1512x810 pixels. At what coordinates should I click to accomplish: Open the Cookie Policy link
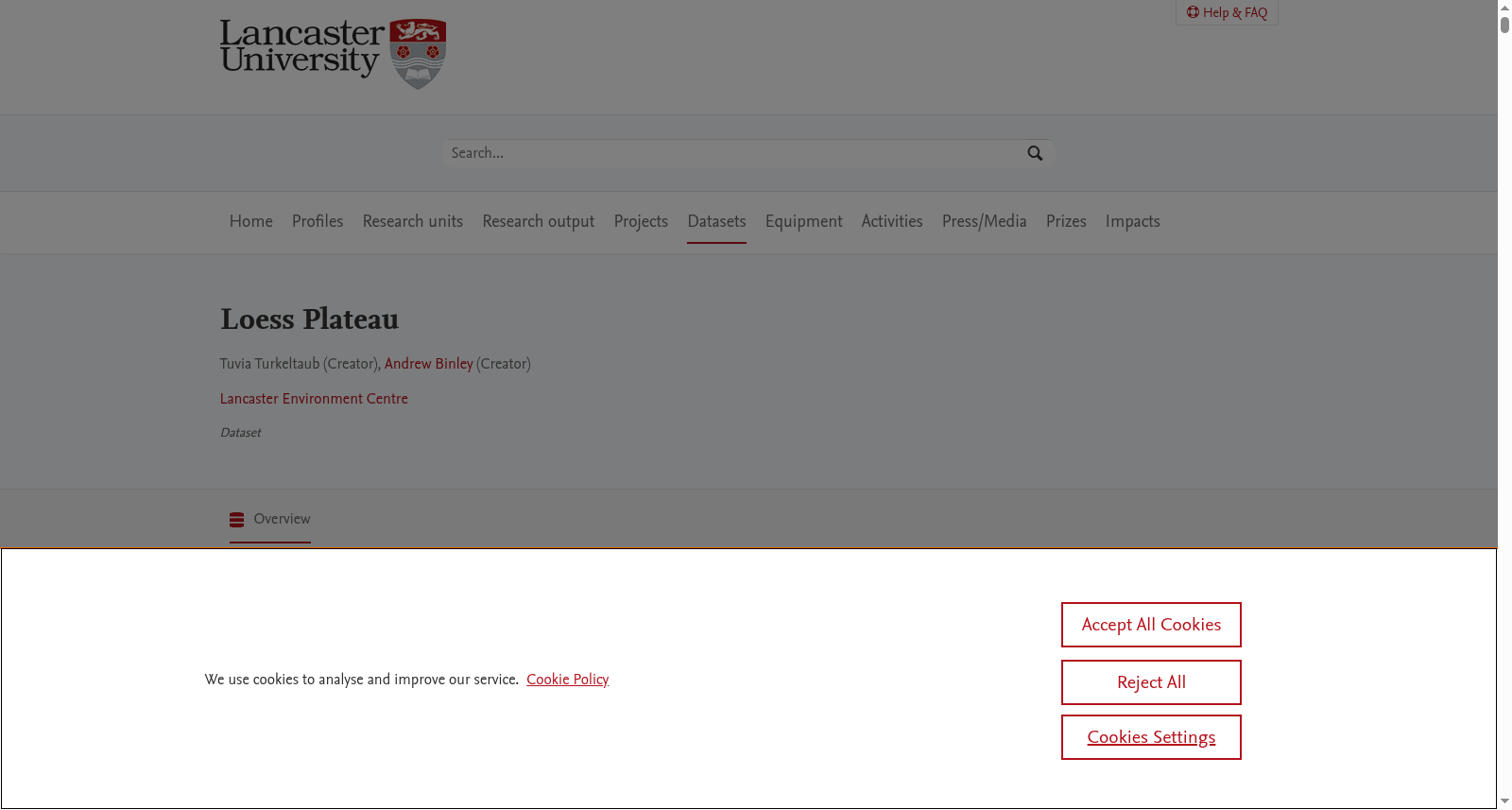(568, 680)
